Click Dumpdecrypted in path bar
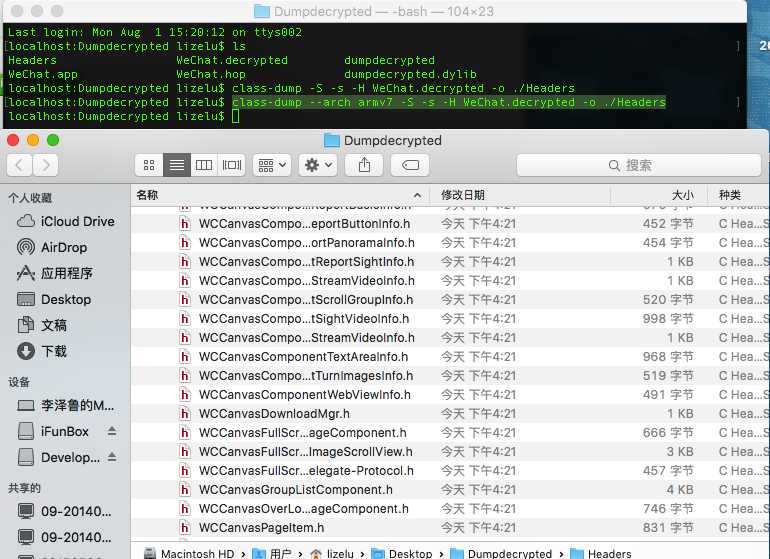This screenshot has height=559, width=770. [501, 554]
